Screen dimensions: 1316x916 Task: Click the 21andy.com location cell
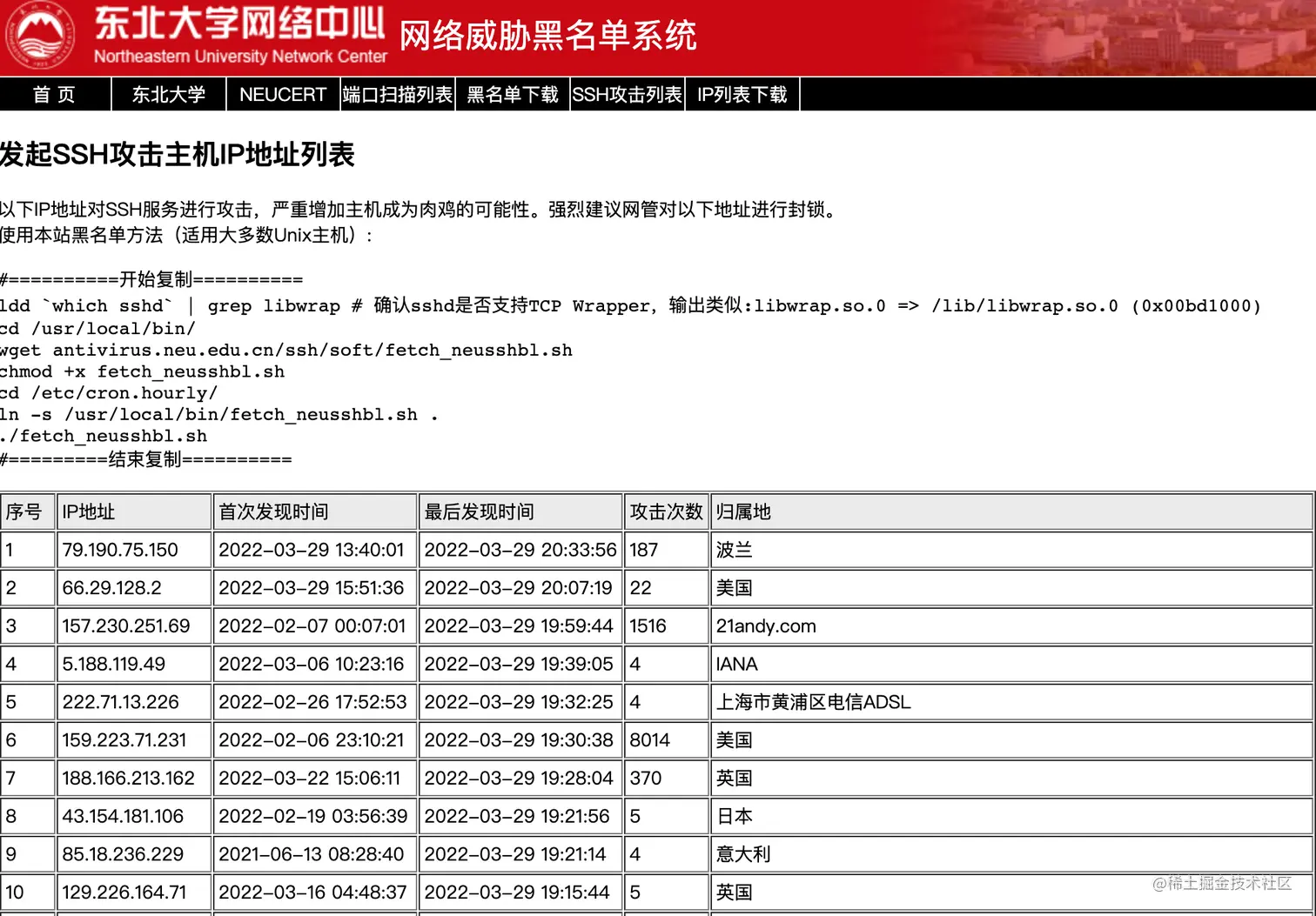point(1012,626)
